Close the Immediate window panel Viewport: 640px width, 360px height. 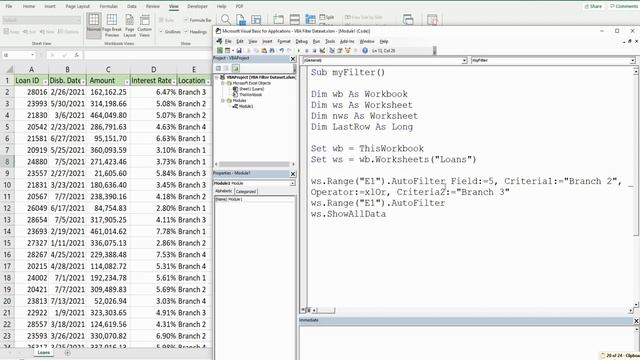(636, 321)
